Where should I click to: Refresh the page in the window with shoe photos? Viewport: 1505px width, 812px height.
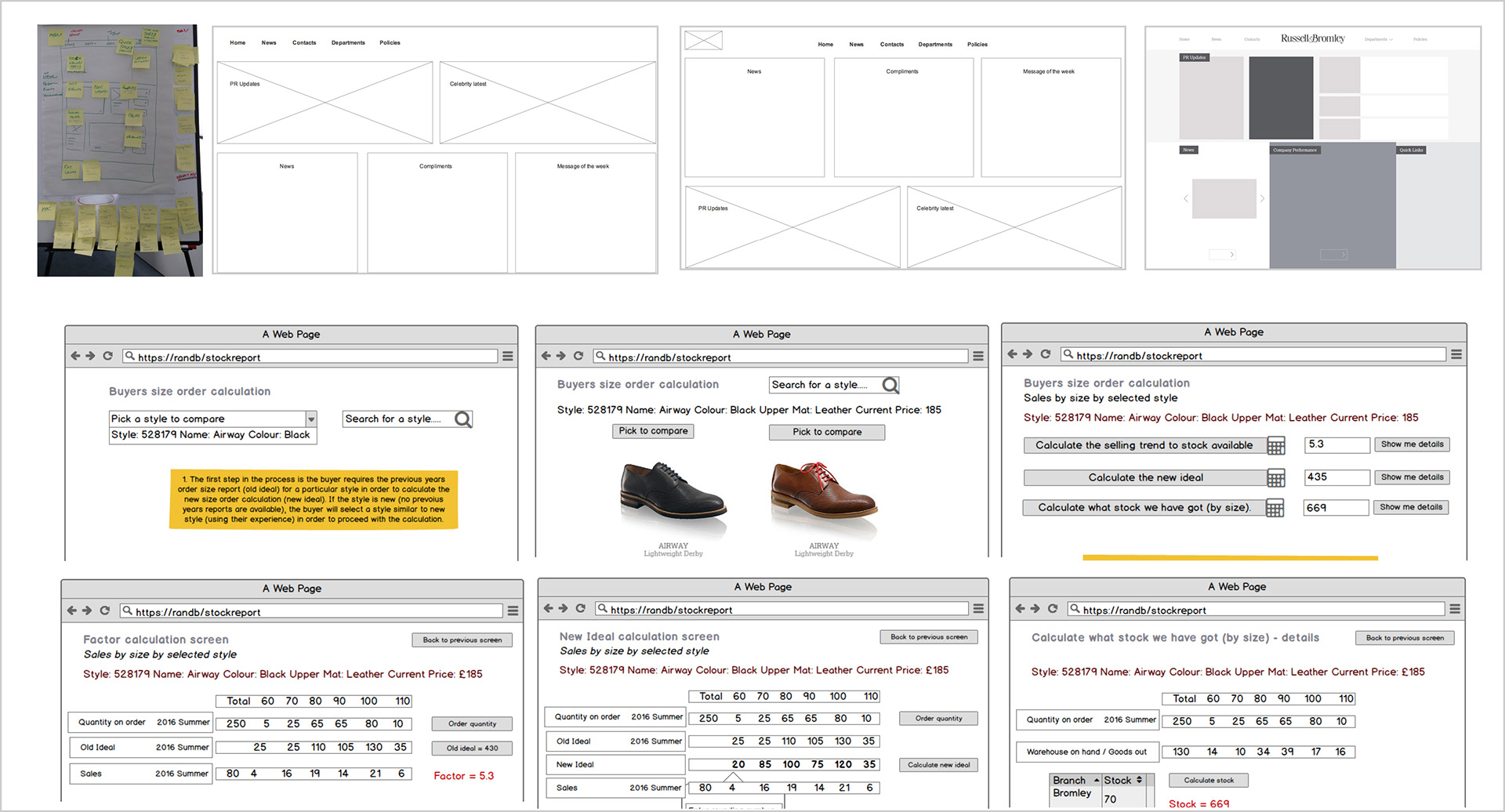(x=578, y=356)
